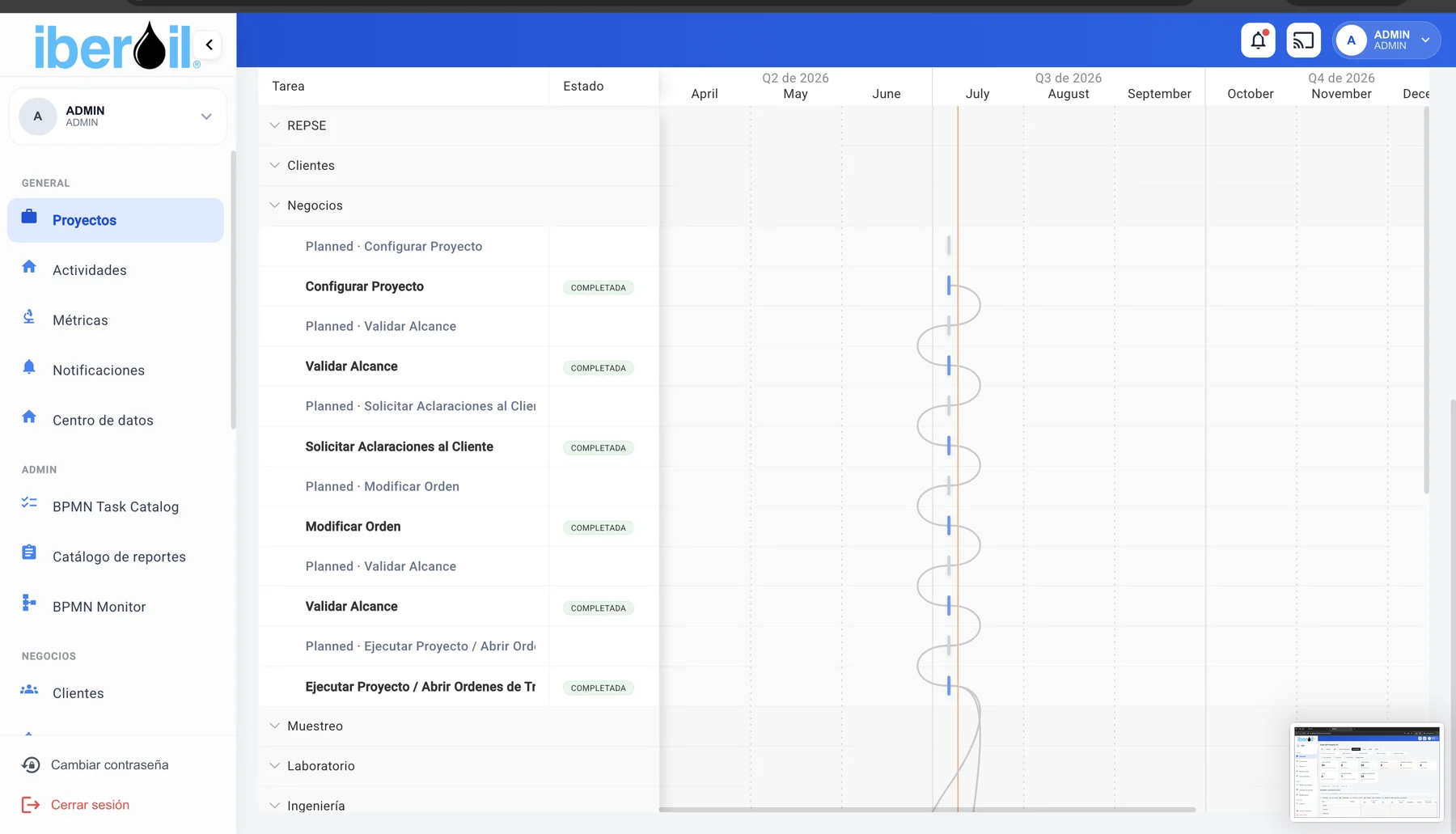1456x834 pixels.
Task: Click the Métricas microscope icon
Action: [x=29, y=317]
